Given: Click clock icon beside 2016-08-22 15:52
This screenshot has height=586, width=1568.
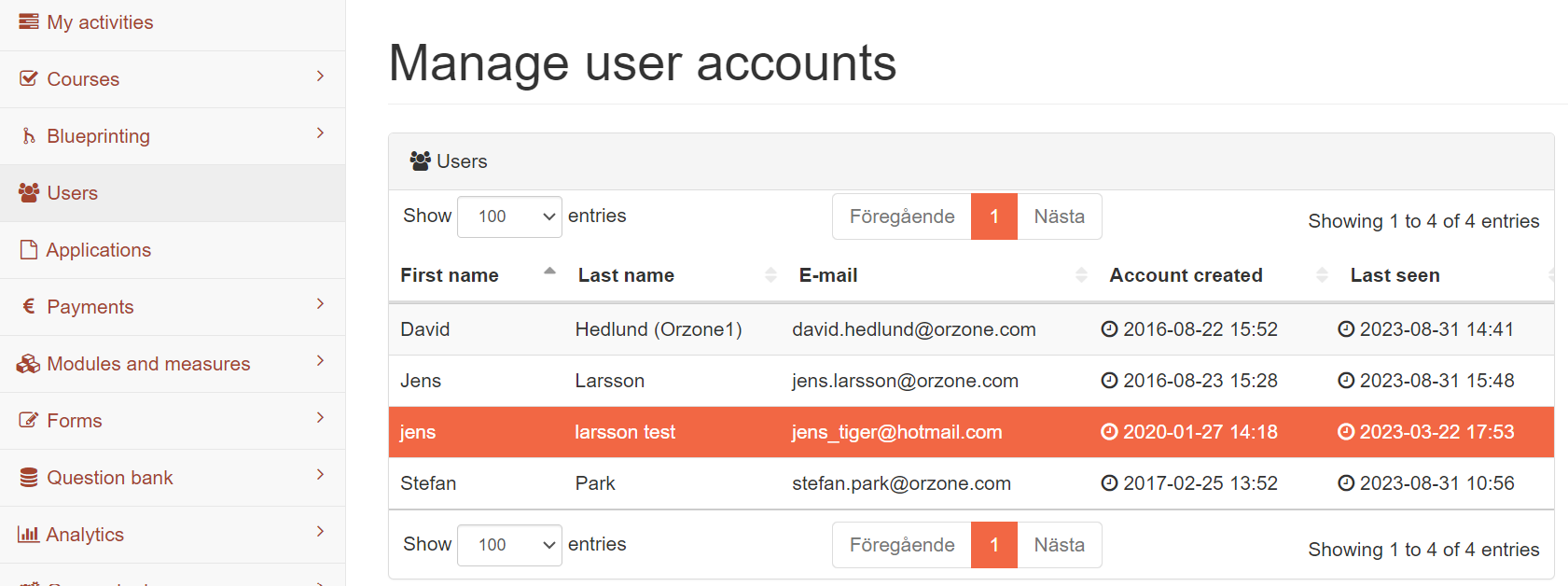Looking at the screenshot, I should point(1109,328).
